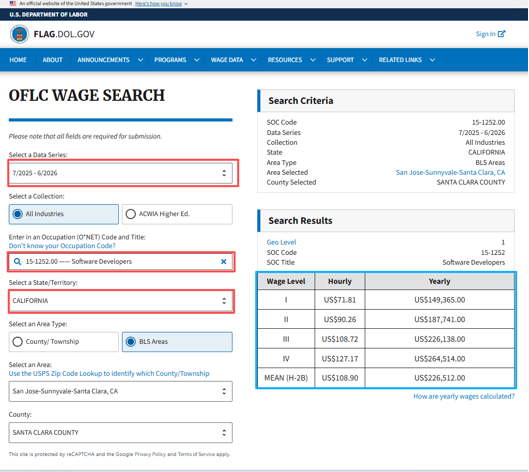The height and width of the screenshot is (472, 529).
Task: Open the PROGRAMS navigation menu
Action: 170,60
